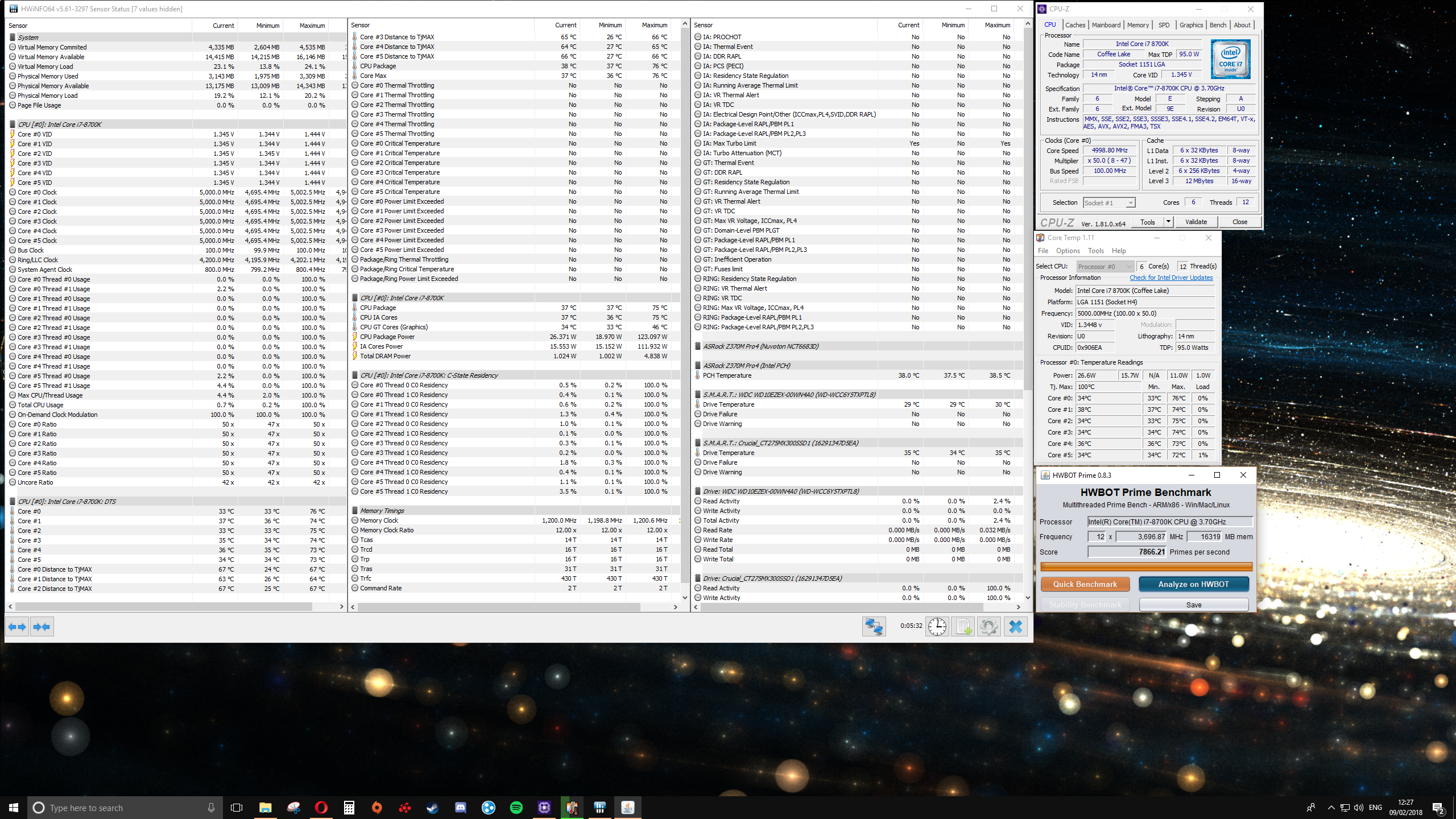The height and width of the screenshot is (819, 1456).
Task: Open HWiNFO sensor settings gear
Action: tap(989, 627)
